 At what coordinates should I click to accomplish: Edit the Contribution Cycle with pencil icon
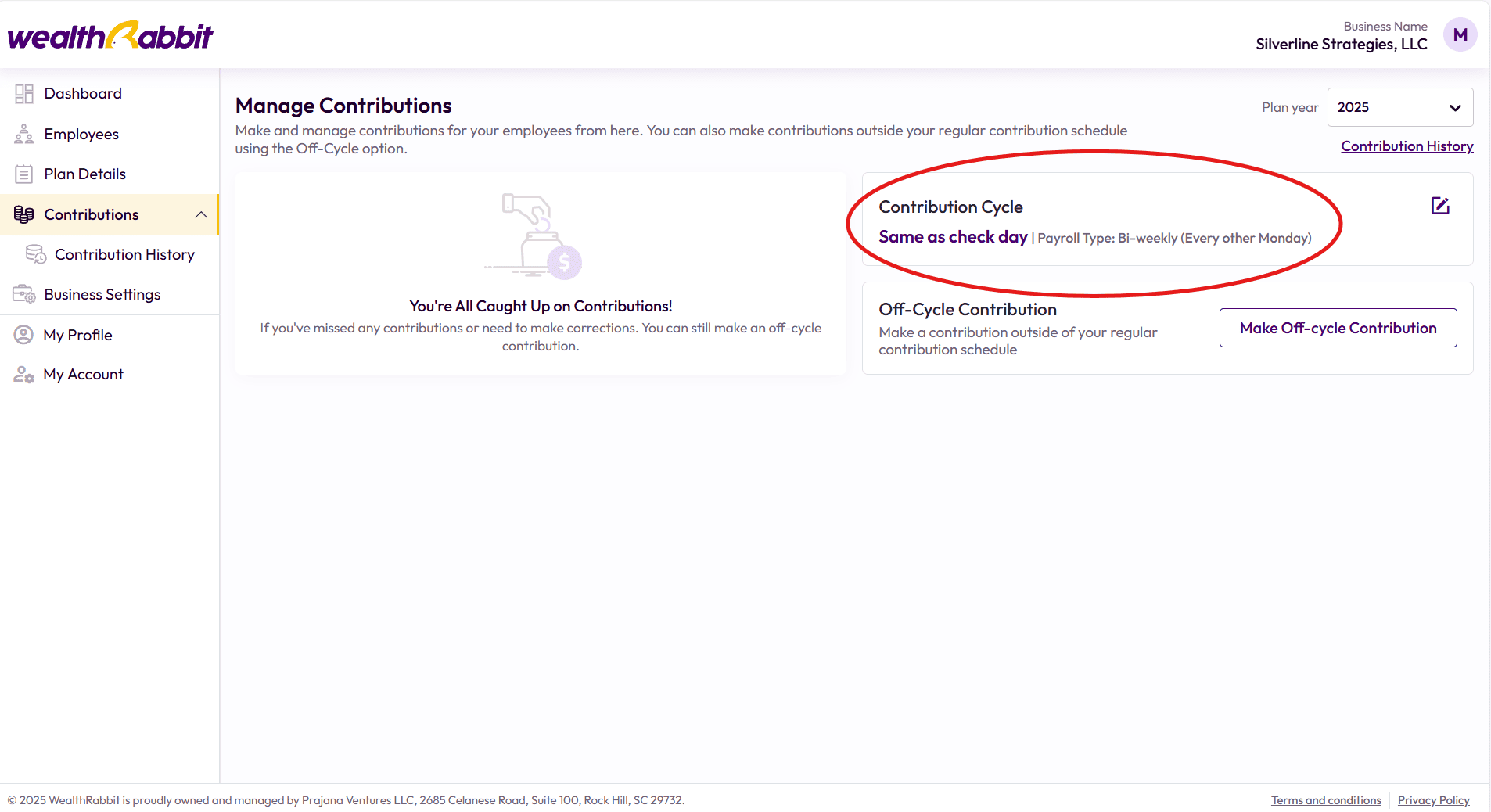[x=1440, y=206]
